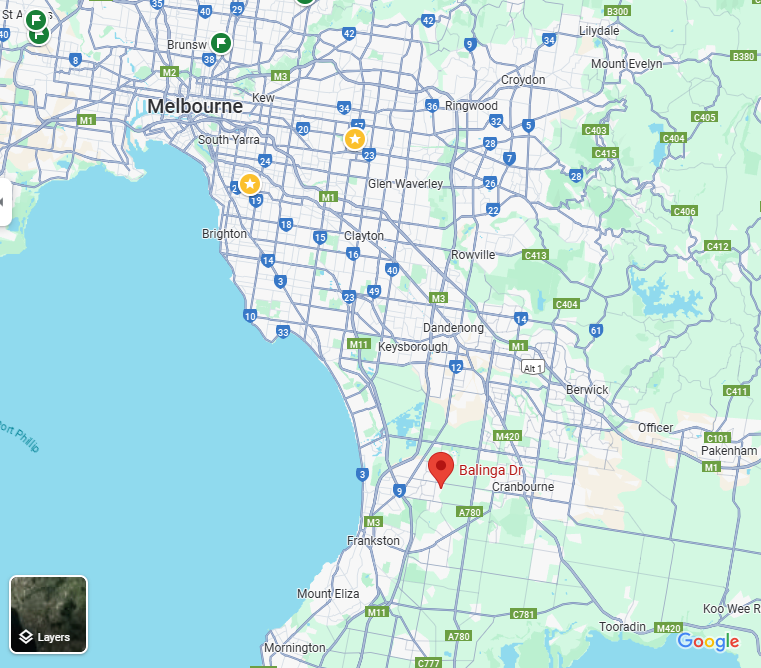Click the C412 road shield
Viewport: 761px width, 668px height.
pyautogui.click(x=717, y=246)
